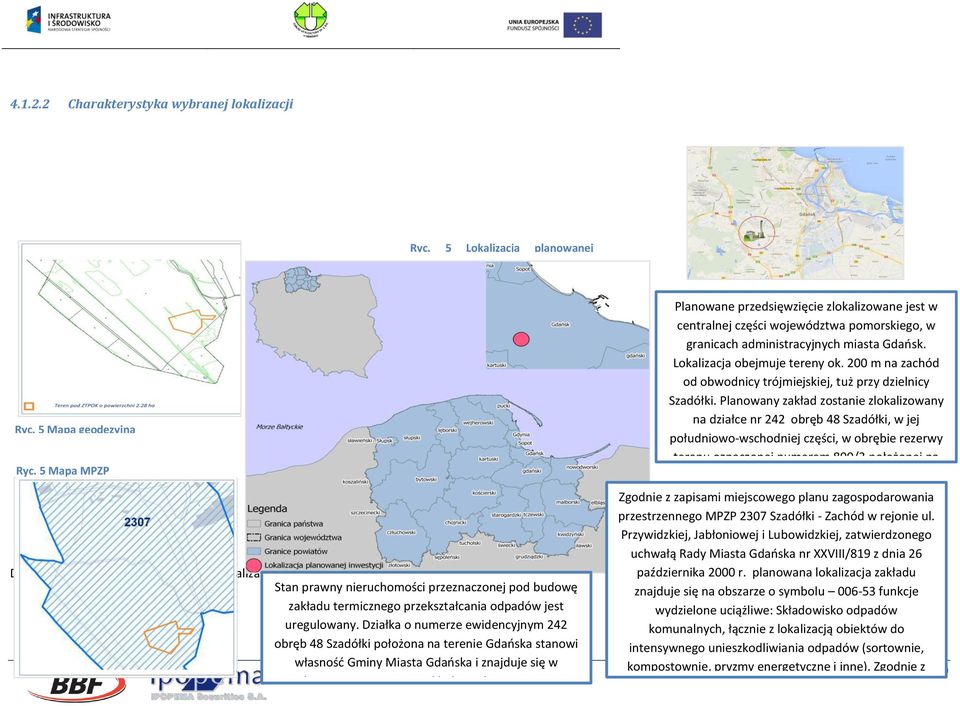This screenshot has width=960, height=706.
Task: Click the 'Sopot' label on the Gdańsk inset map
Action: coord(523,269)
